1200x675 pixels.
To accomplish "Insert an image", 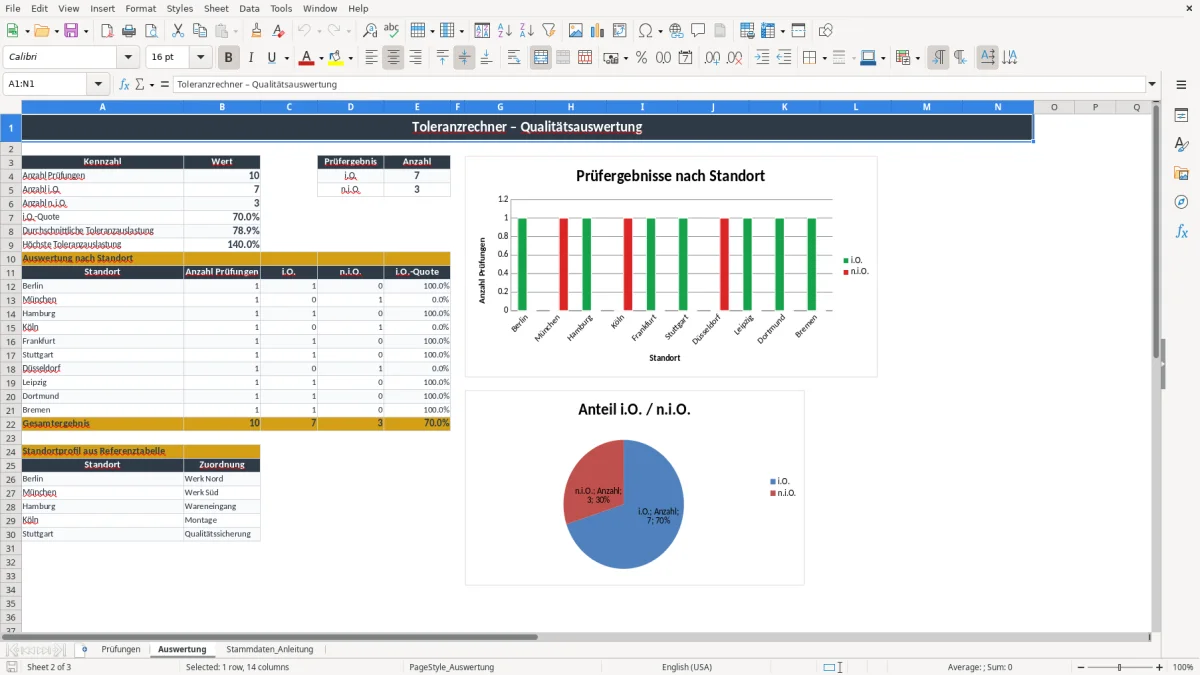I will click(576, 31).
